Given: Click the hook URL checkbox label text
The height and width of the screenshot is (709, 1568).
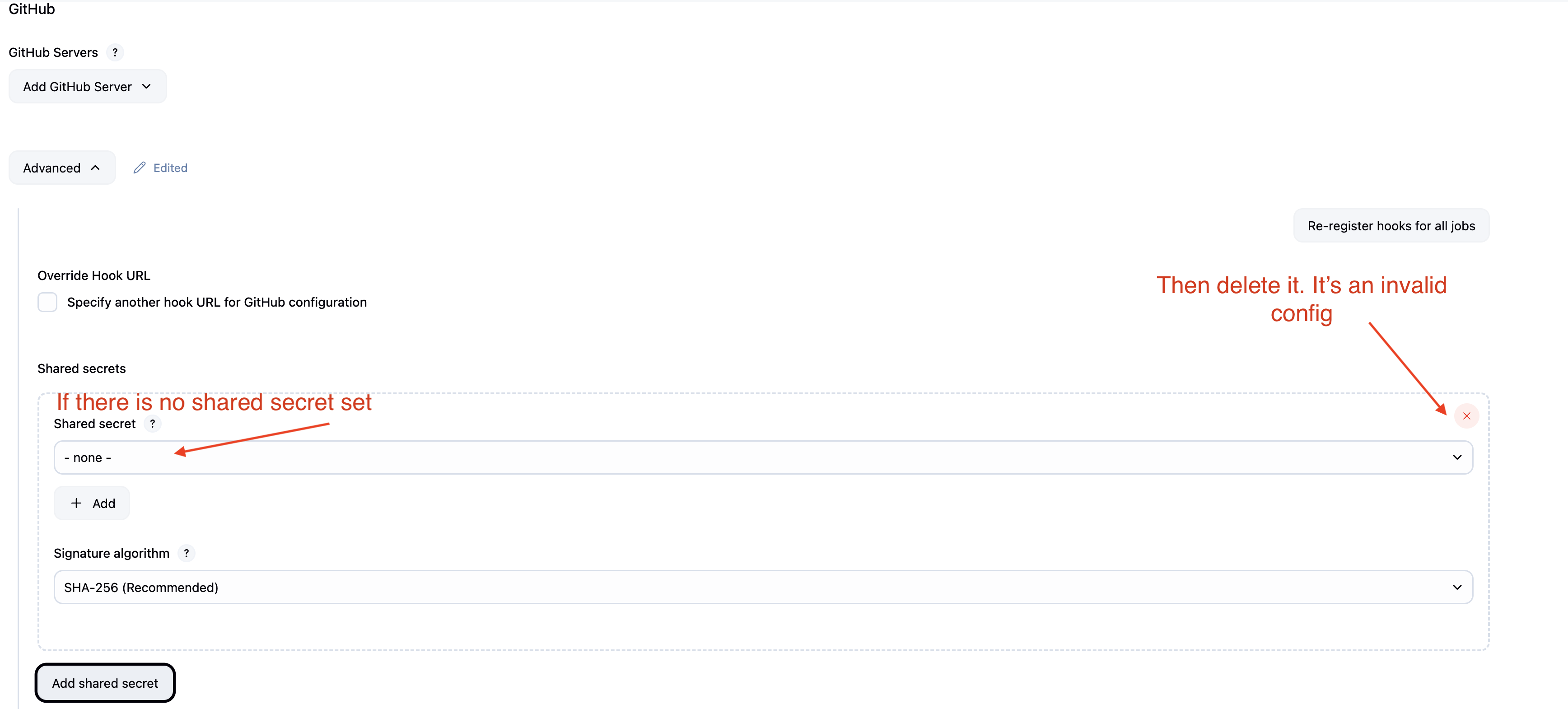Looking at the screenshot, I should (x=217, y=303).
